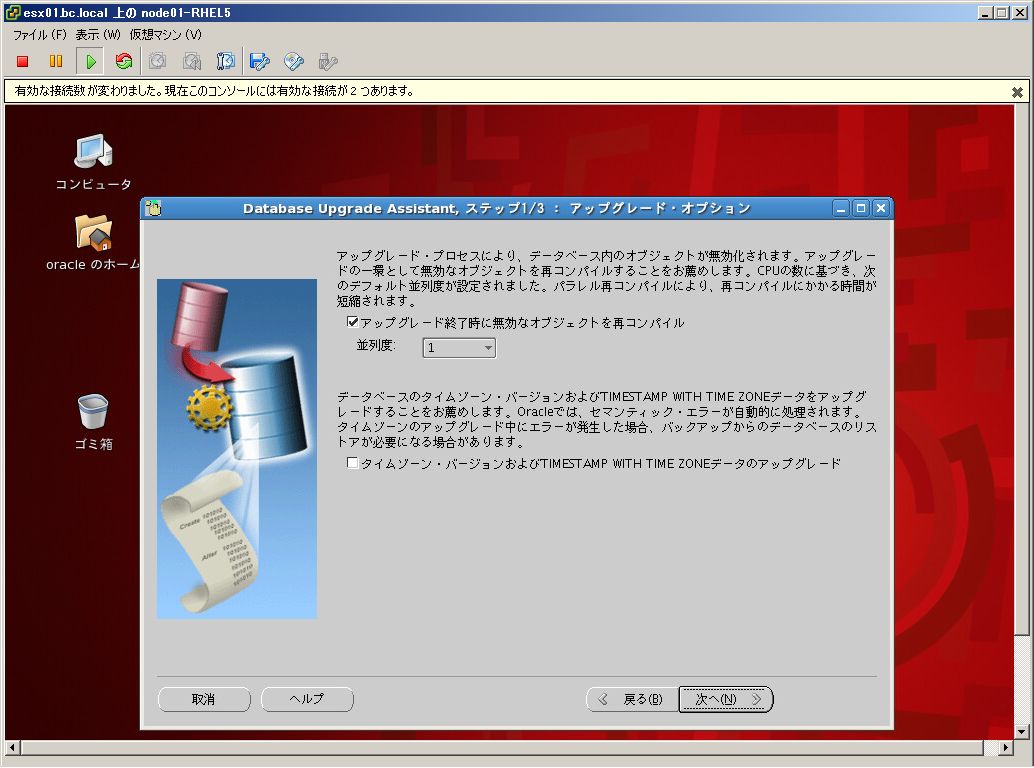Dismiss the yellow connection notification bar
Viewport: 1034px width, 768px height.
pos(1017,92)
